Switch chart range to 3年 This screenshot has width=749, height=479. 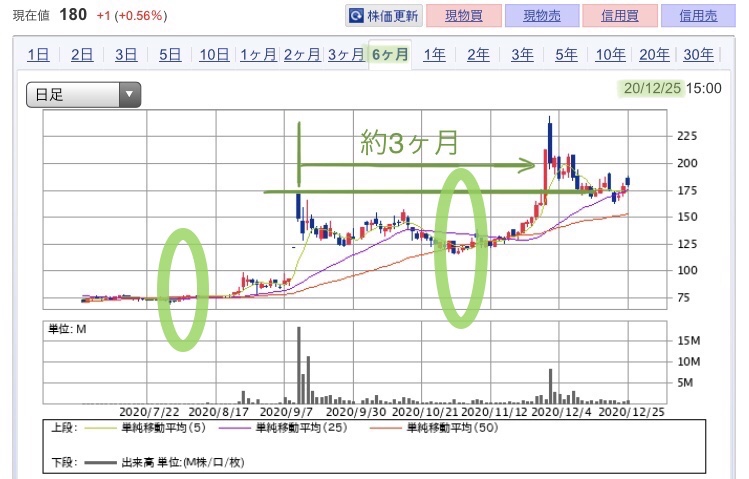522,55
